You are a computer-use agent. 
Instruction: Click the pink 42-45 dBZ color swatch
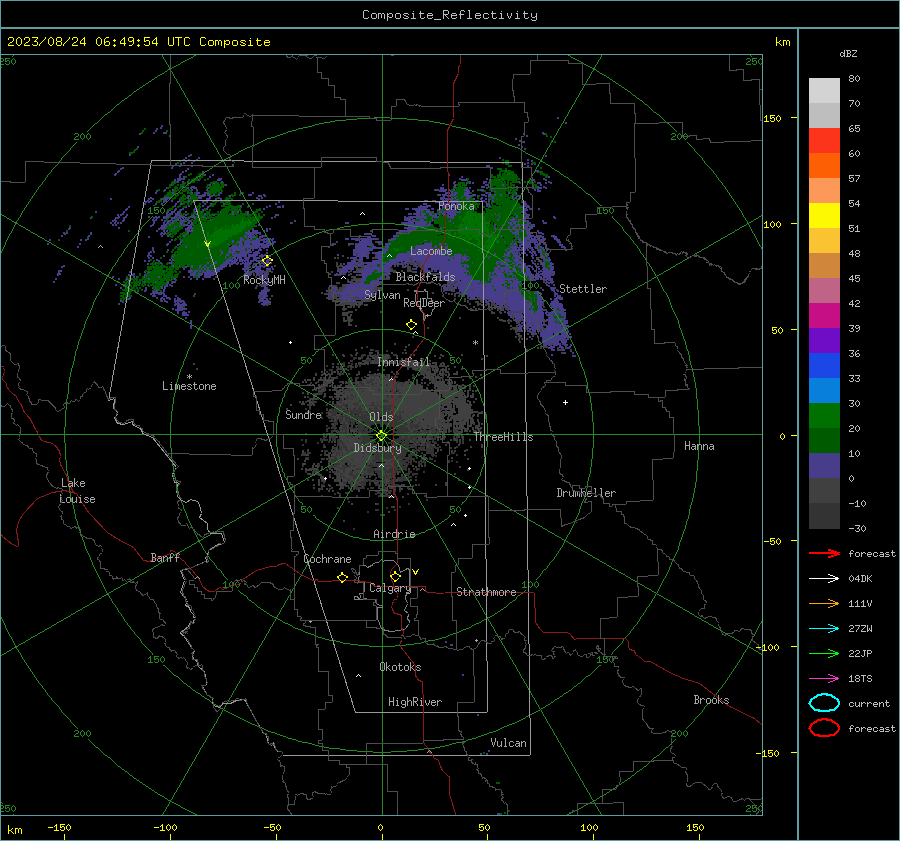click(824, 290)
